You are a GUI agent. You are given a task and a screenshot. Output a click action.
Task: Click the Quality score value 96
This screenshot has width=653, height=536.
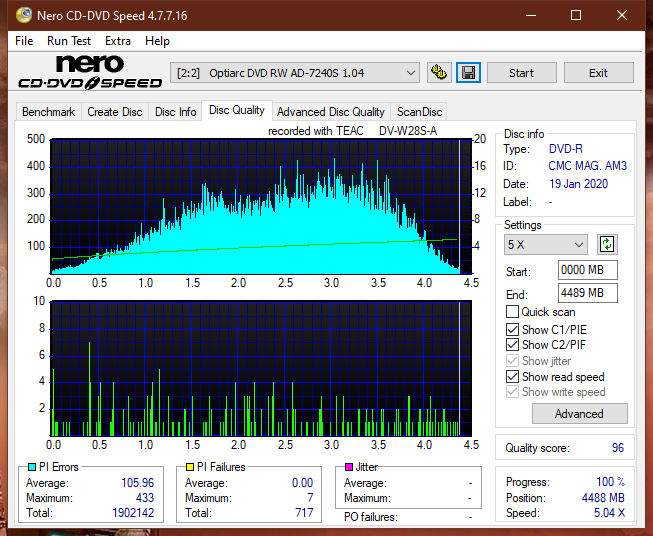click(618, 448)
